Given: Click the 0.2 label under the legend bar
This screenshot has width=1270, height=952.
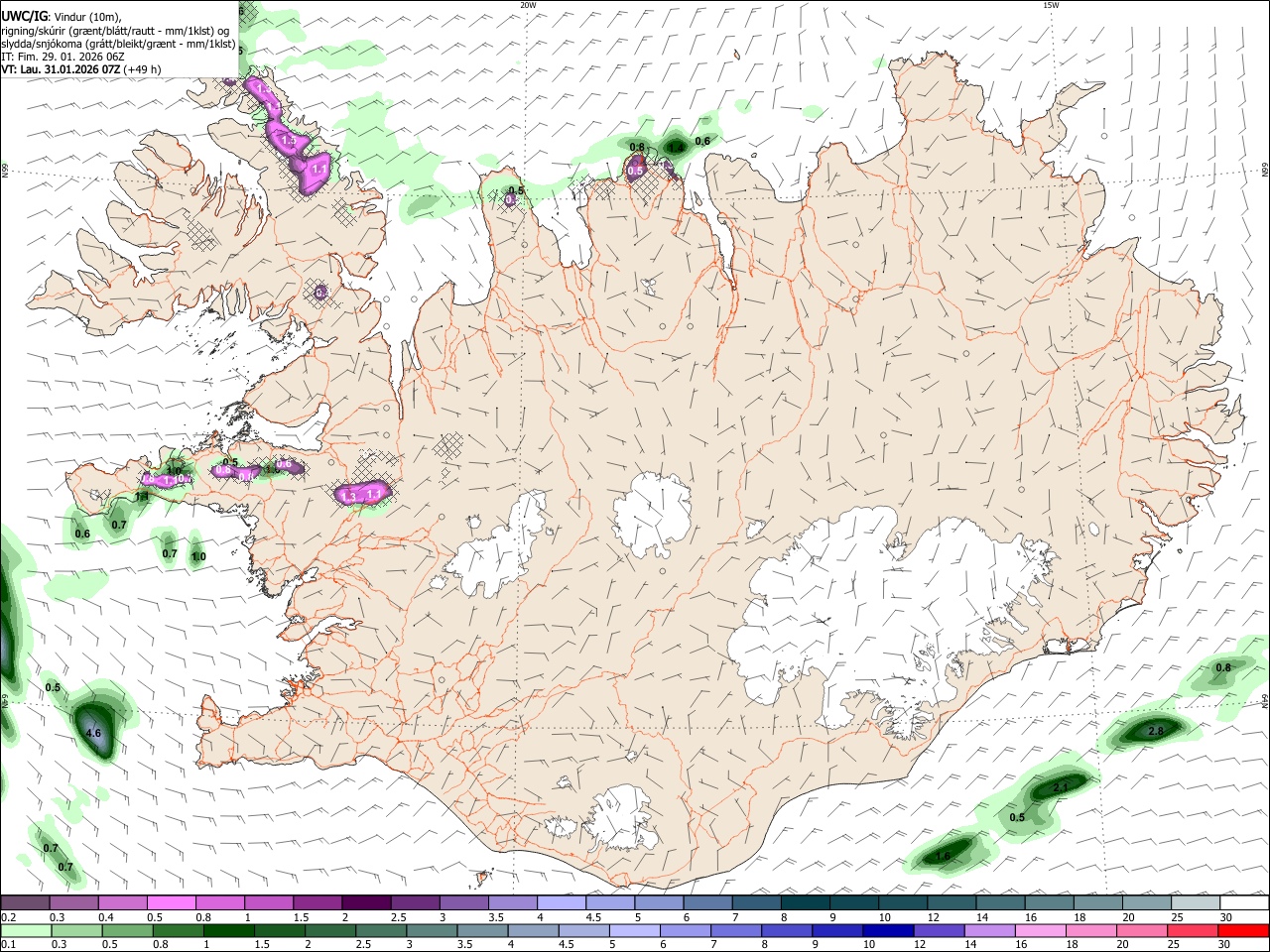Looking at the screenshot, I should coord(9,917).
